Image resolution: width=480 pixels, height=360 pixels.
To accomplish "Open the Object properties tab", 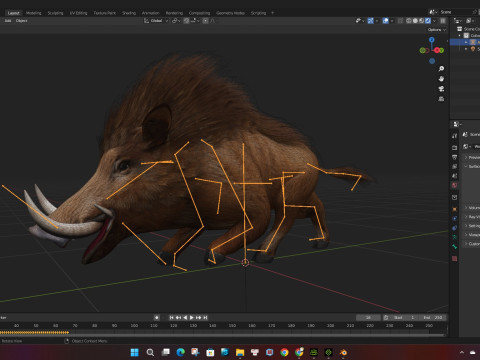I will point(454,209).
